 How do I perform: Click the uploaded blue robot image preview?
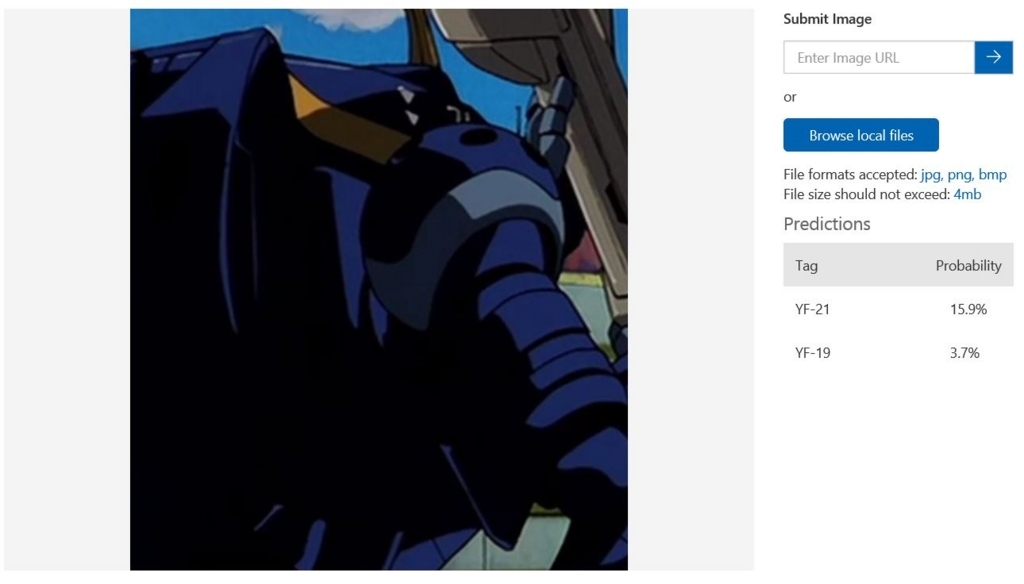coord(379,289)
